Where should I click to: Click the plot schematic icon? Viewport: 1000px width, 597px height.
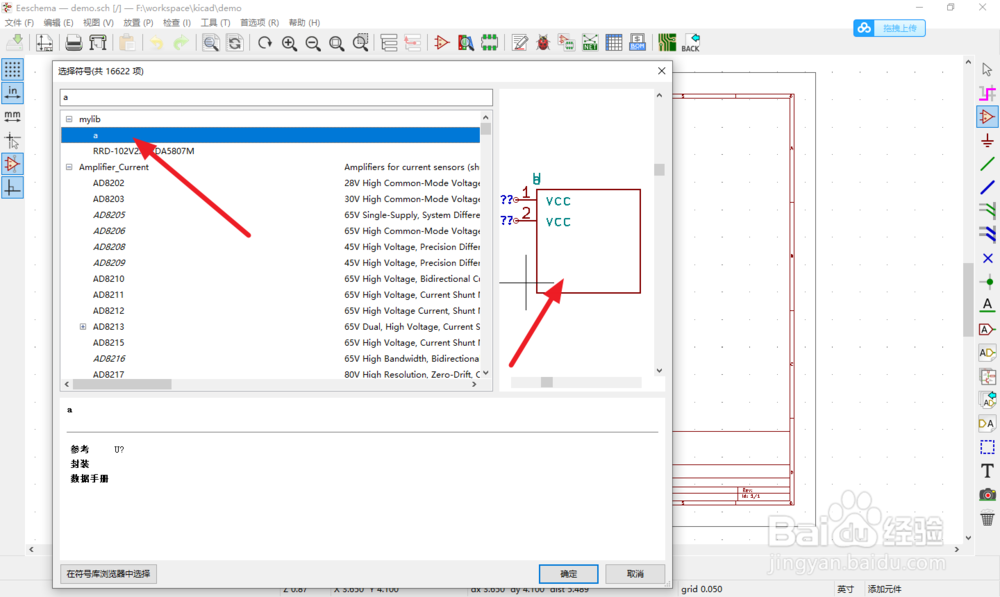98,43
